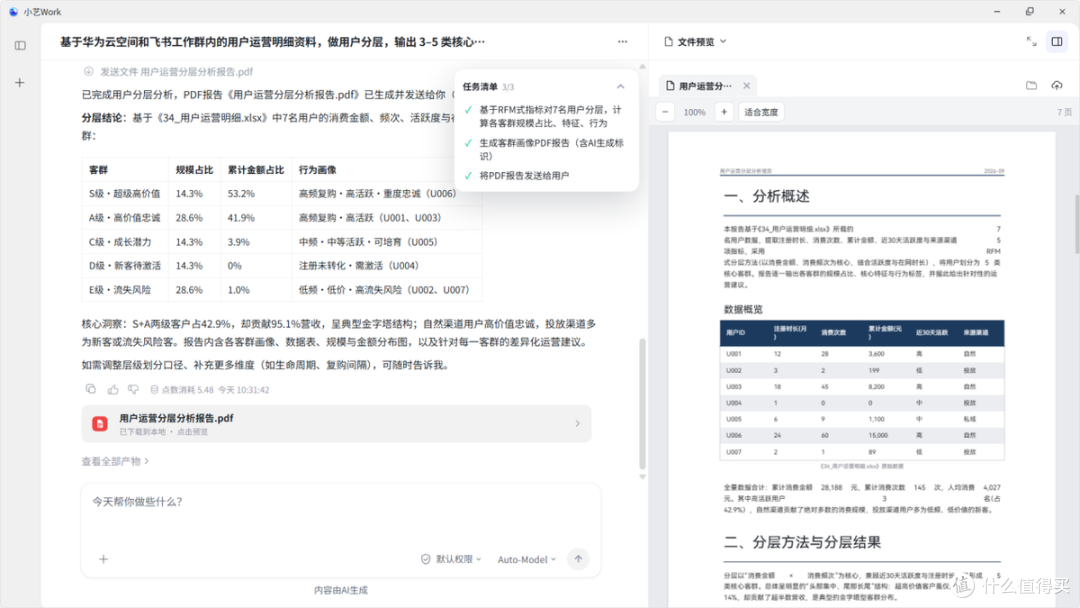The height and width of the screenshot is (608, 1080).
Task: Toggle the left sidebar panel icon
Action: click(x=20, y=45)
